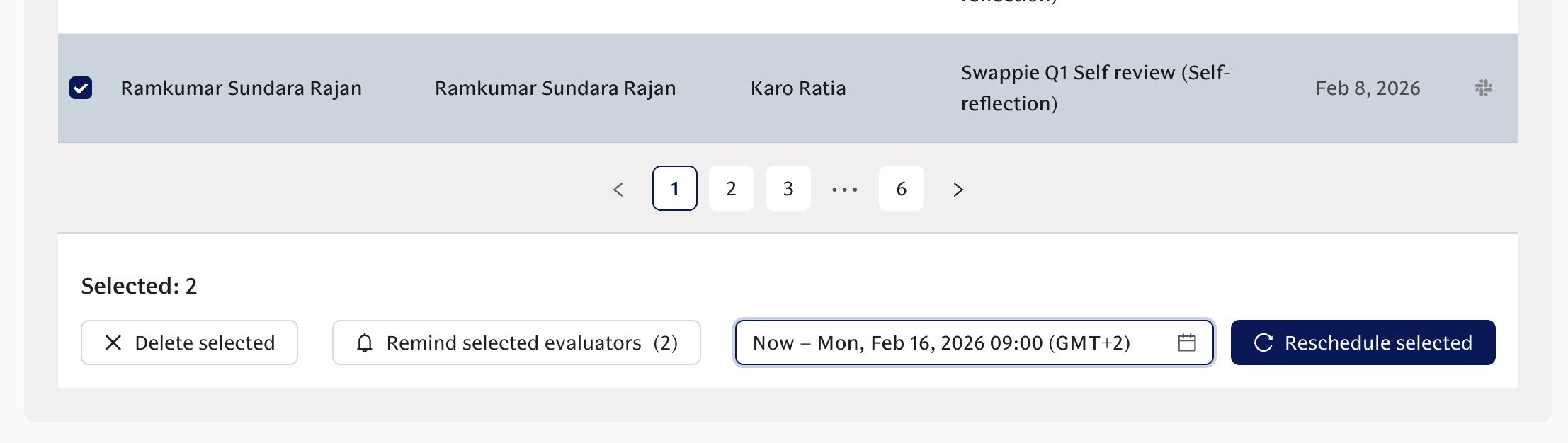Viewport: 1568px width, 443px height.
Task: Click the circular refresh icon on Reschedule selected
Action: [1265, 343]
